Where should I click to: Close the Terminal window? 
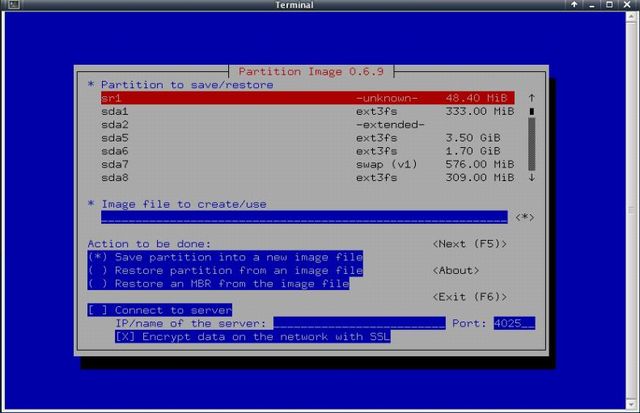pos(627,4)
